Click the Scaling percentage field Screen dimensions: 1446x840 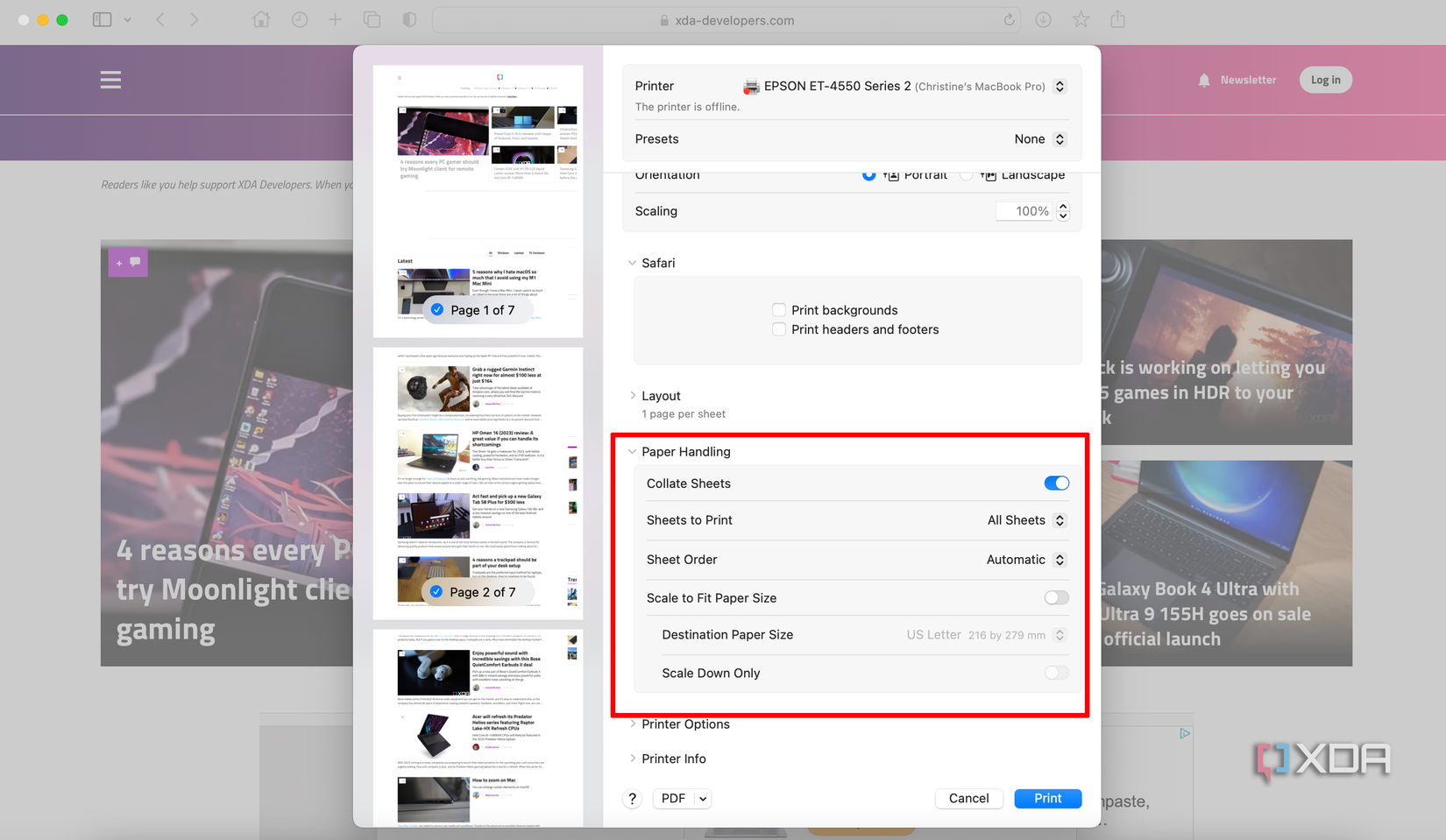point(1024,211)
